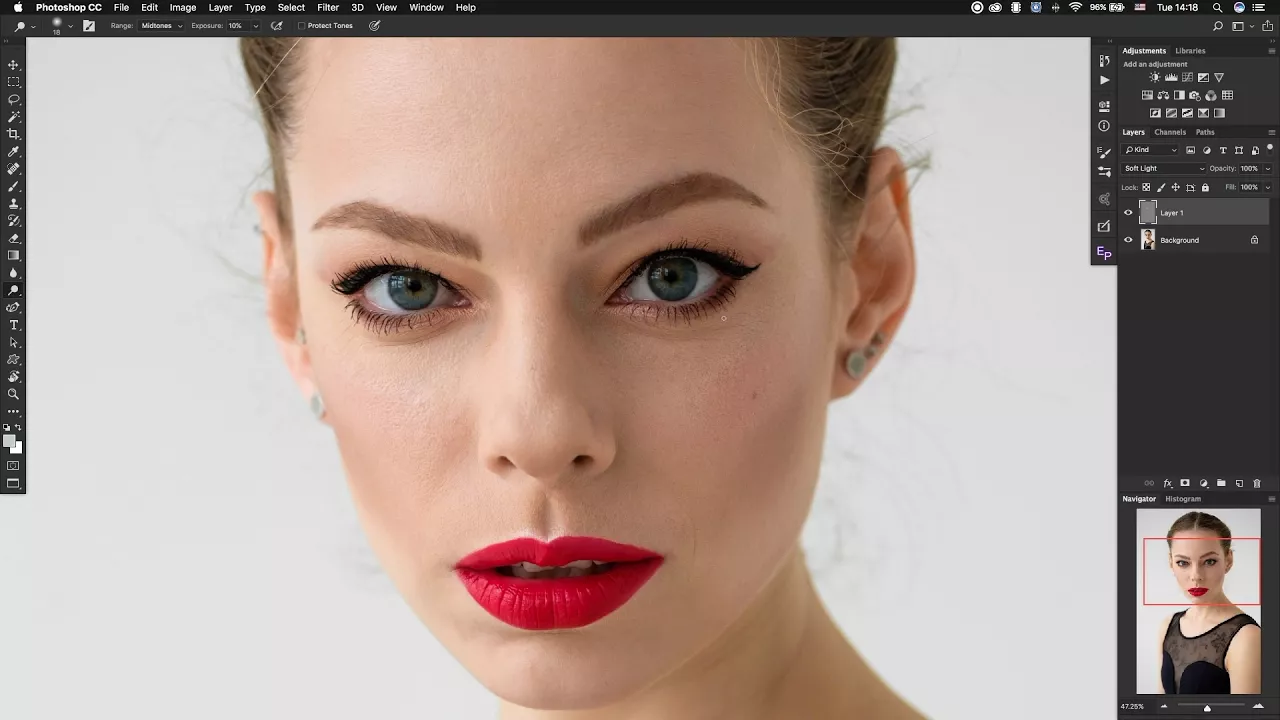This screenshot has width=1280, height=720.
Task: Open the Exposure value dropdown arrow
Action: point(255,26)
